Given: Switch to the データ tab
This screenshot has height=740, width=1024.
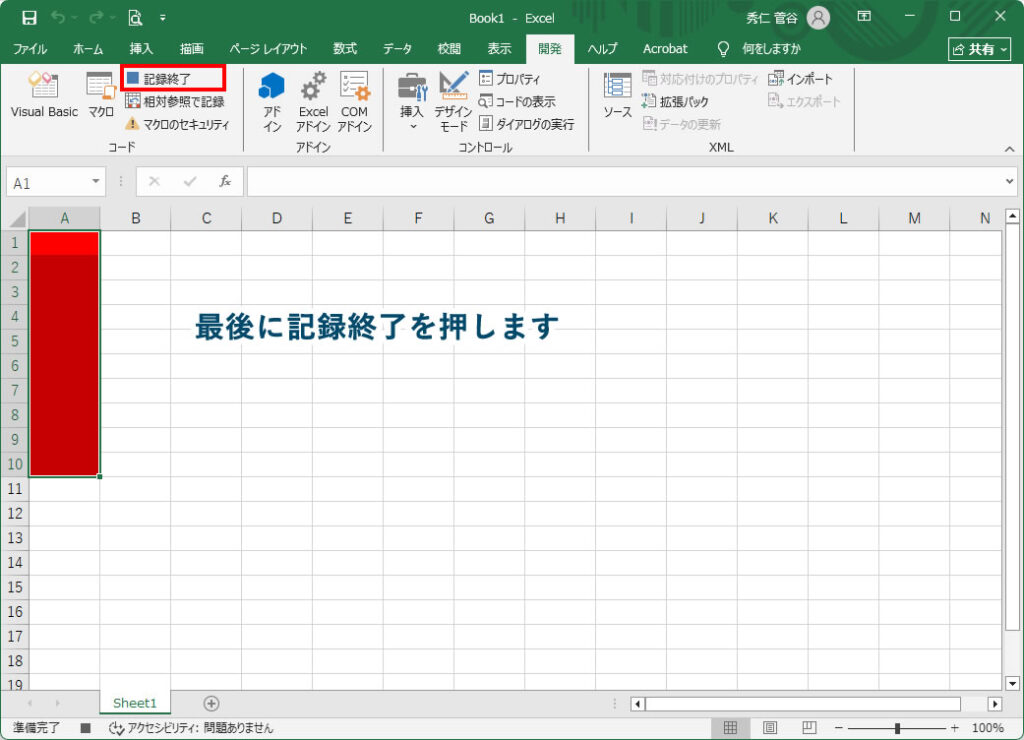Looking at the screenshot, I should (397, 49).
